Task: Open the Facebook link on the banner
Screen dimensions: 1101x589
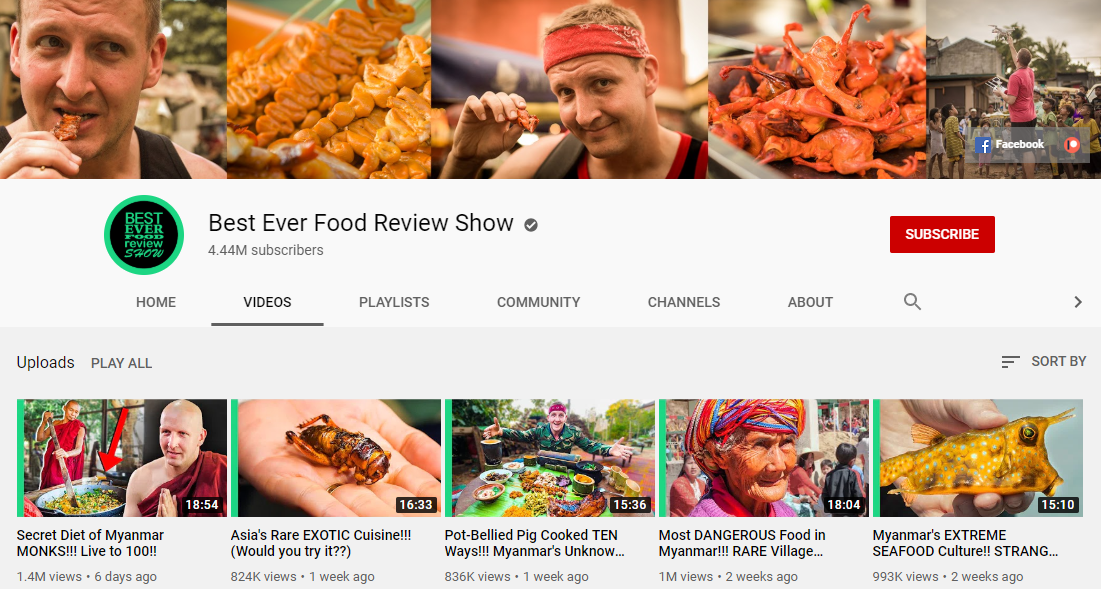Action: (x=1010, y=145)
